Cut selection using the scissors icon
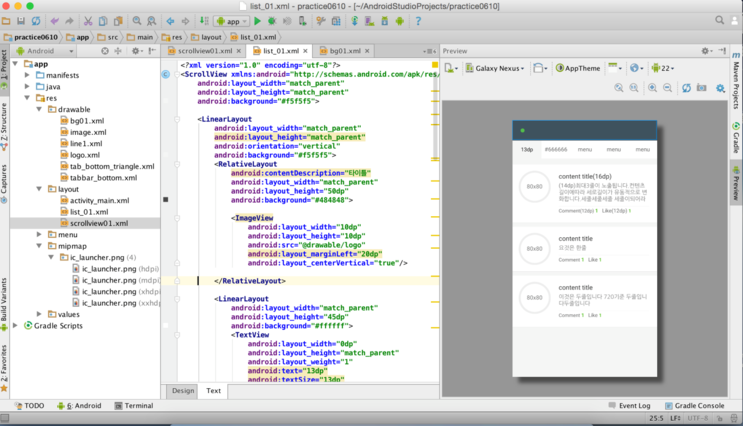743x426 pixels. (x=88, y=21)
